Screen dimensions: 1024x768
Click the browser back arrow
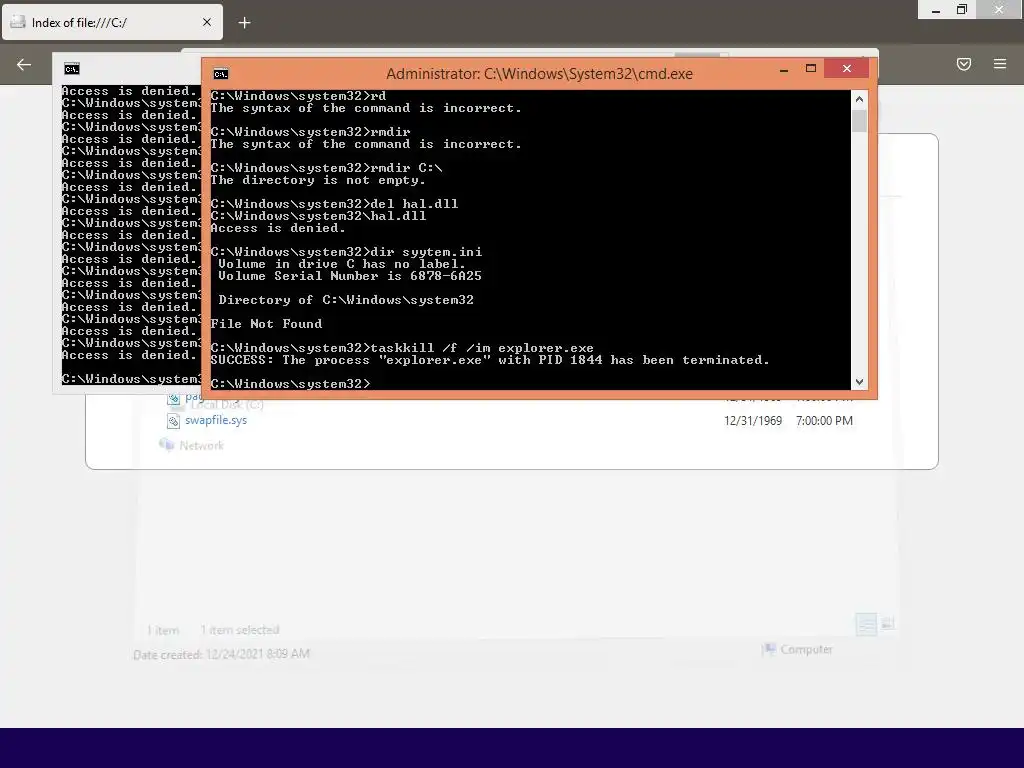click(24, 64)
